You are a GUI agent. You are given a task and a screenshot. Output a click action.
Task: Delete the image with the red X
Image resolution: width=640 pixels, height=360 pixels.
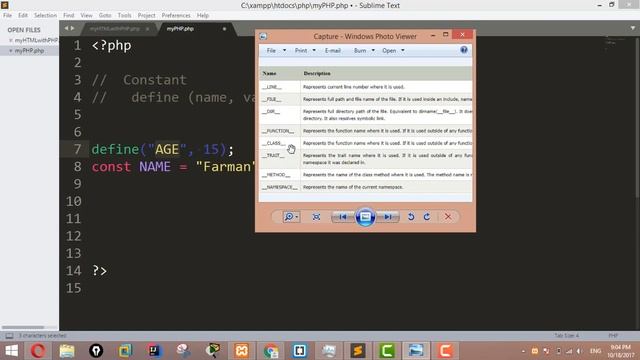(448, 217)
